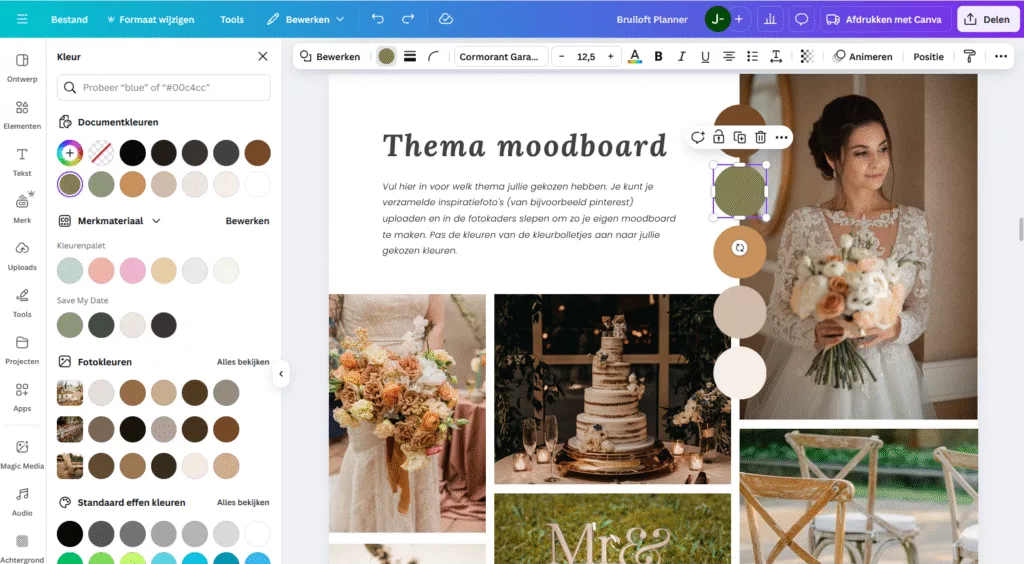Open Elementen sidebar panel
1024x564 pixels.
[22, 114]
